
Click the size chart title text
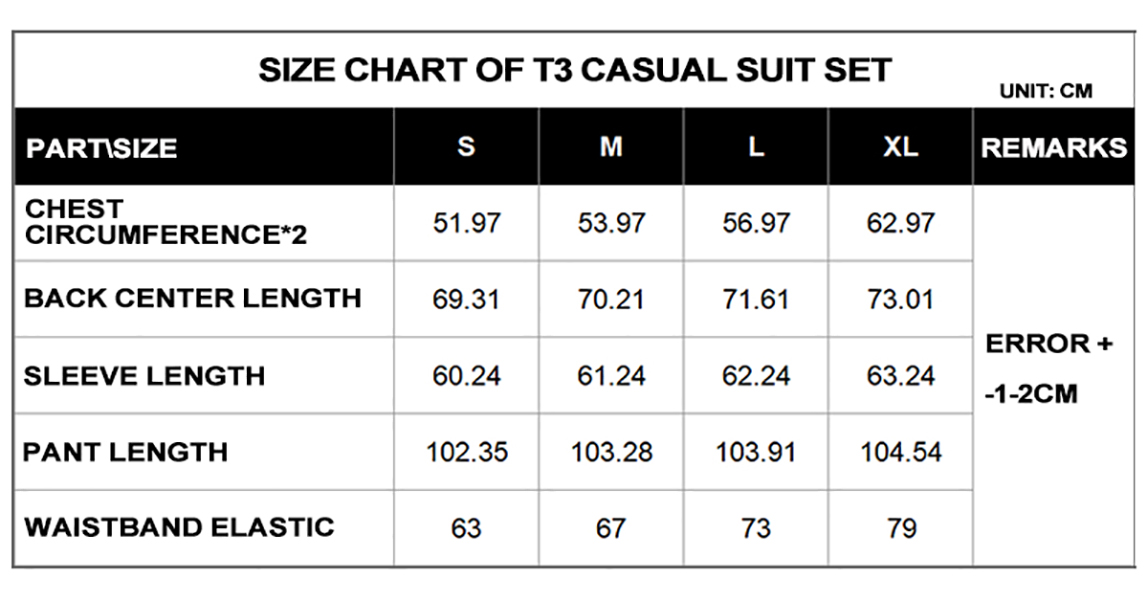point(574,70)
